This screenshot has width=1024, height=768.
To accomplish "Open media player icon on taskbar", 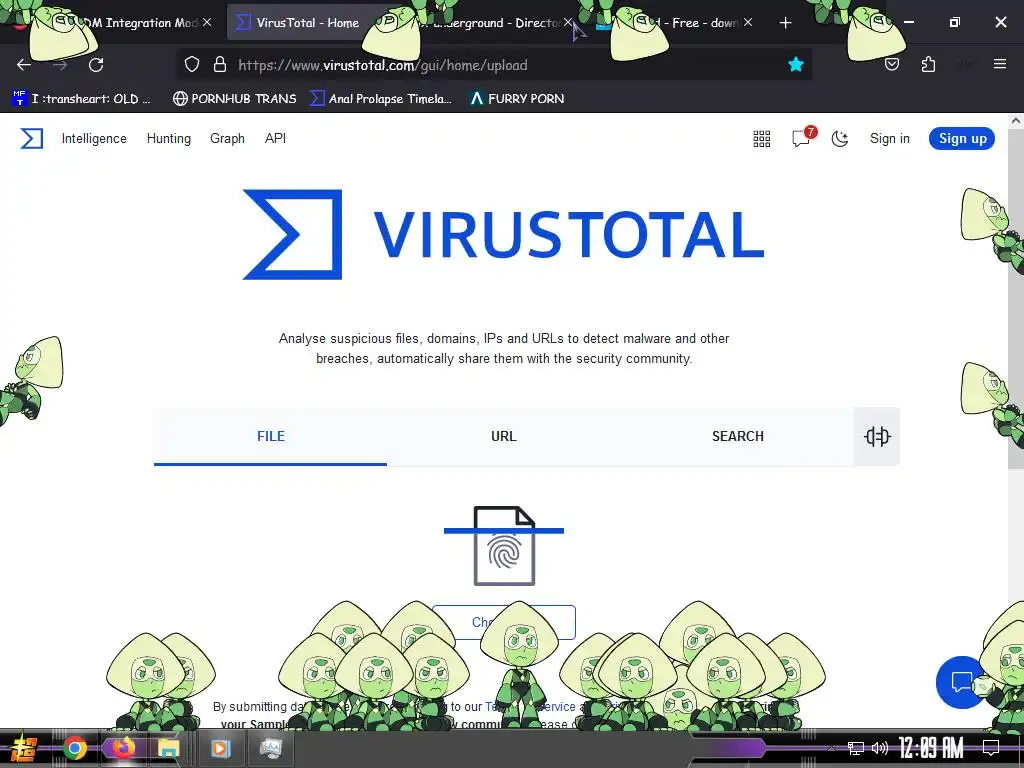I will (x=221, y=748).
